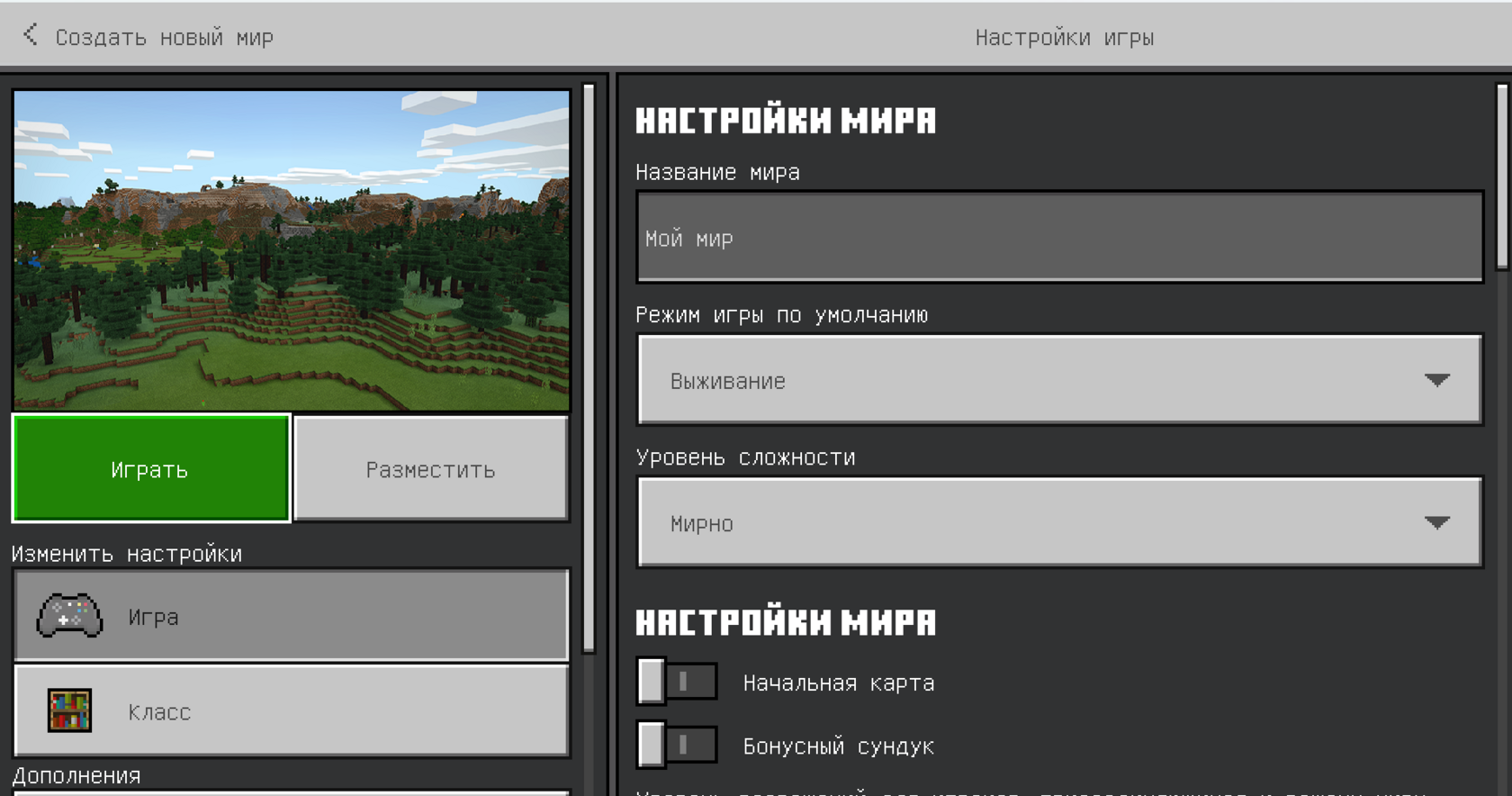This screenshot has width=1512, height=796.
Task: Open the Мирно difficulty dropdown
Action: coord(1059,522)
